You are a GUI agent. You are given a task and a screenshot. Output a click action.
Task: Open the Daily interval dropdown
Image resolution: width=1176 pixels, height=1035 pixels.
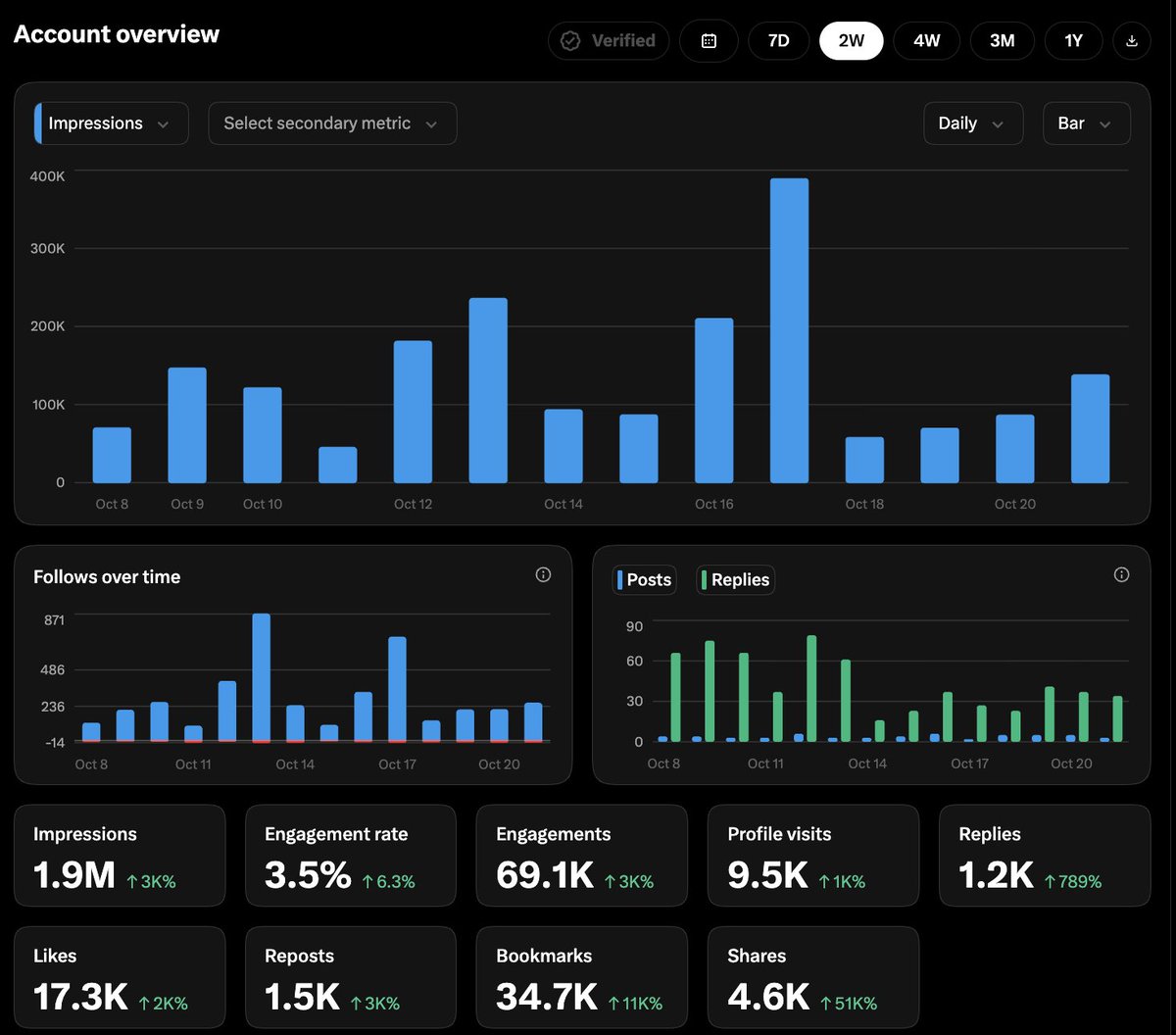point(973,123)
